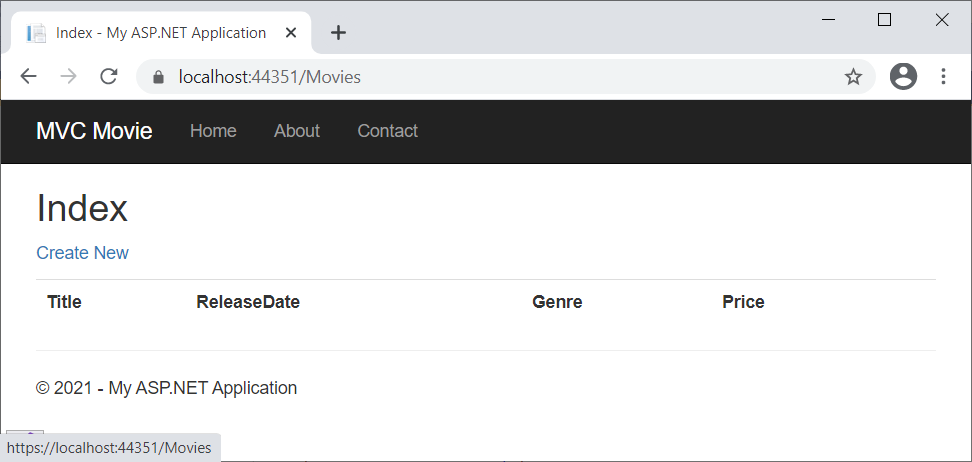Click the Create New link
The width and height of the screenshot is (972, 462).
coord(82,253)
